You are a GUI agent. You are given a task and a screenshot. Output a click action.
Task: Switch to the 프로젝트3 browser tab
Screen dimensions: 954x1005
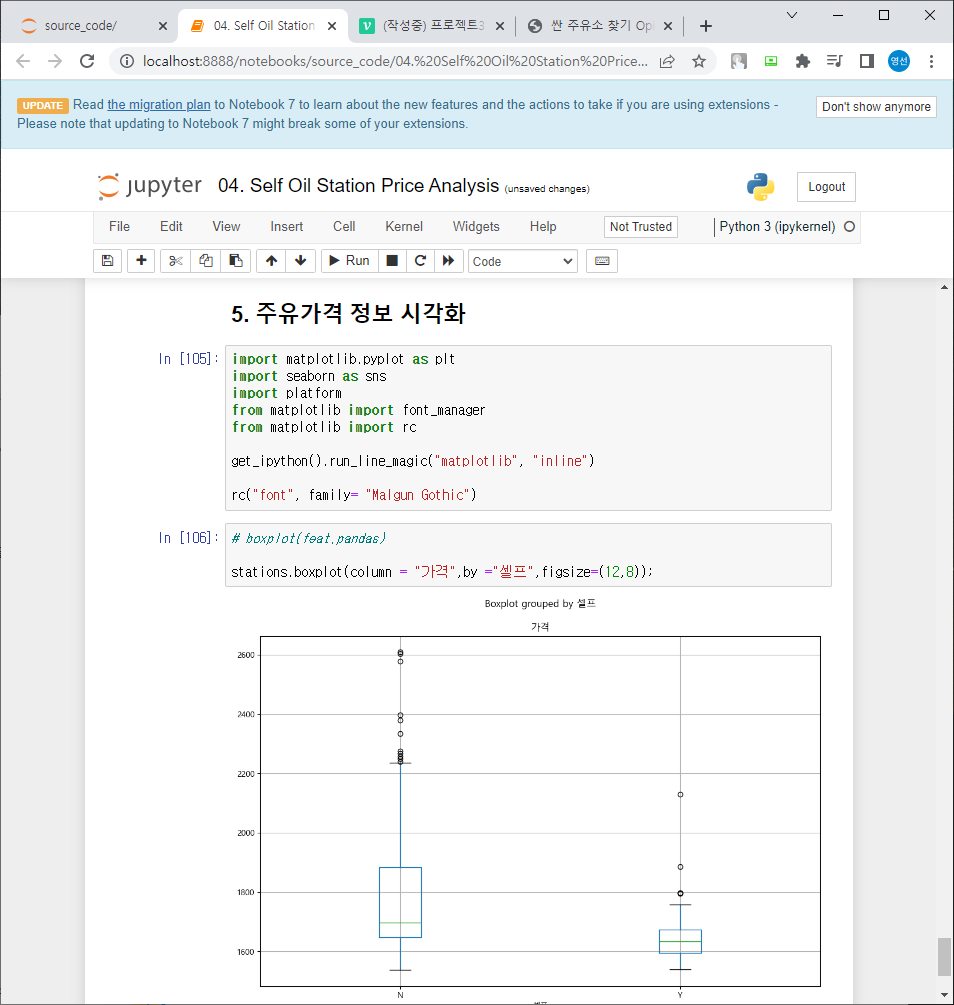click(x=433, y=26)
